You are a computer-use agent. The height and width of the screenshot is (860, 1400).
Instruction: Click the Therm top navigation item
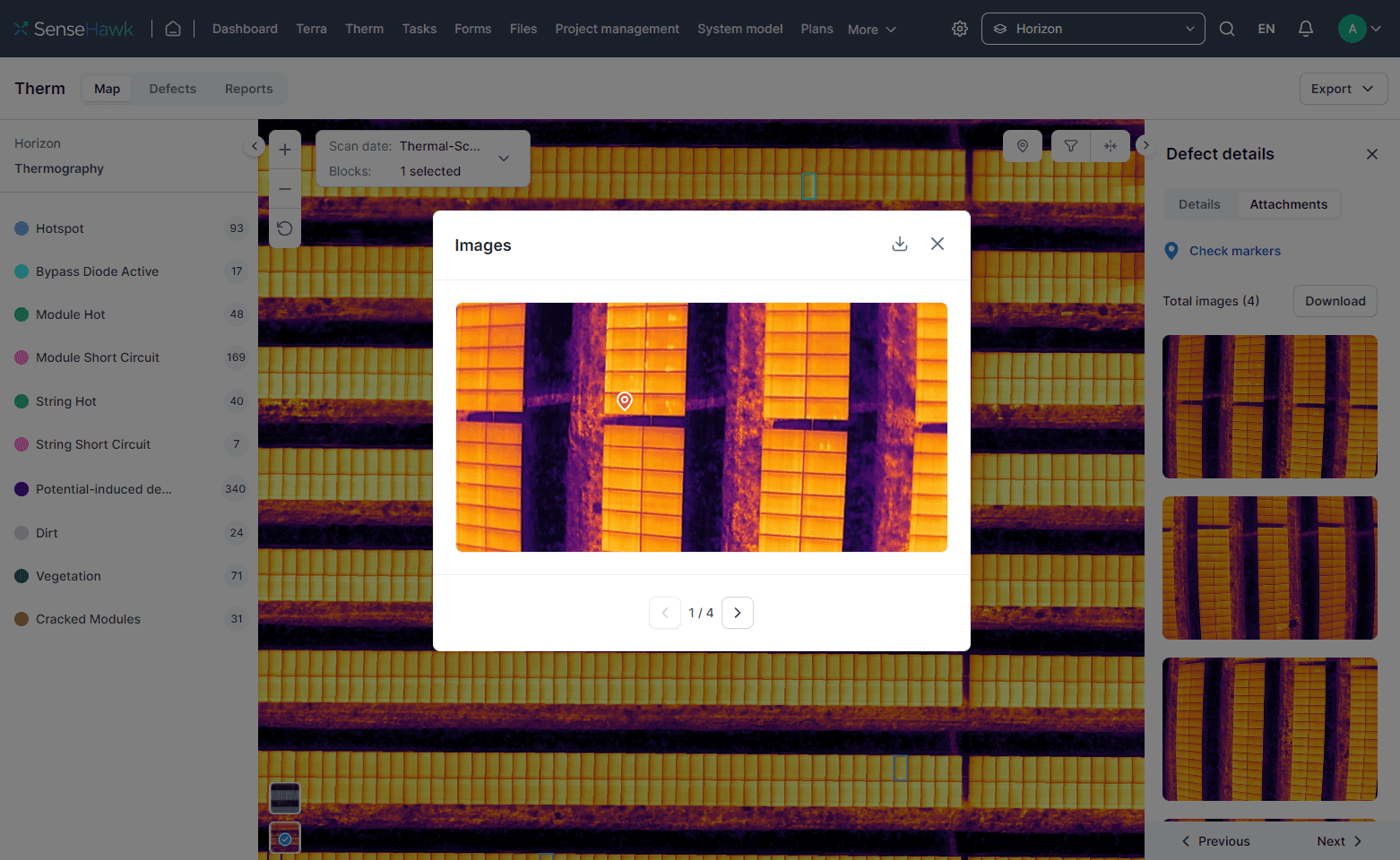point(365,29)
